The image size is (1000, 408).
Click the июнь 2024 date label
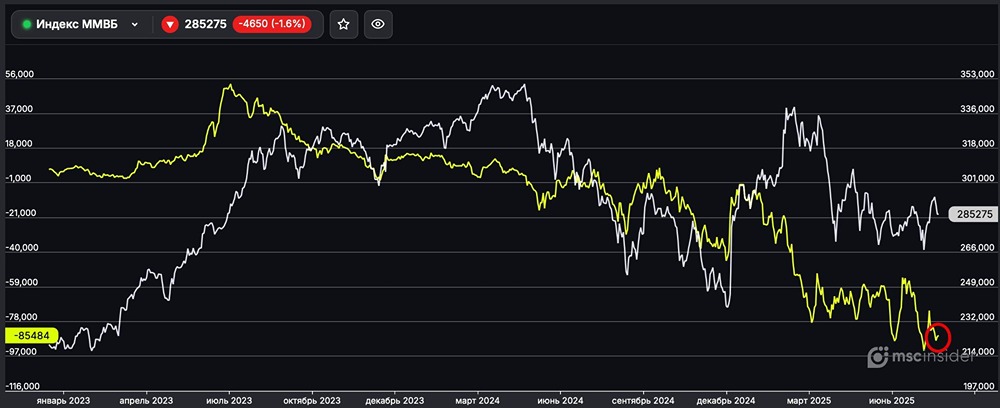(561, 400)
